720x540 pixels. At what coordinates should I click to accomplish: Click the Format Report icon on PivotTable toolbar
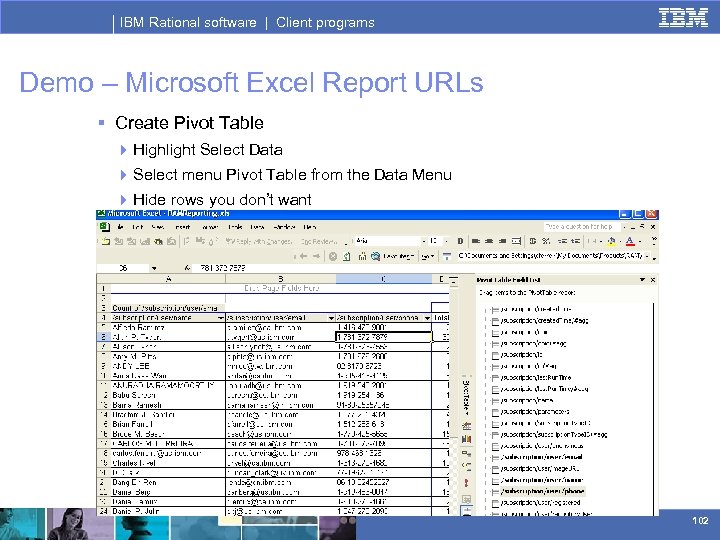(467, 426)
